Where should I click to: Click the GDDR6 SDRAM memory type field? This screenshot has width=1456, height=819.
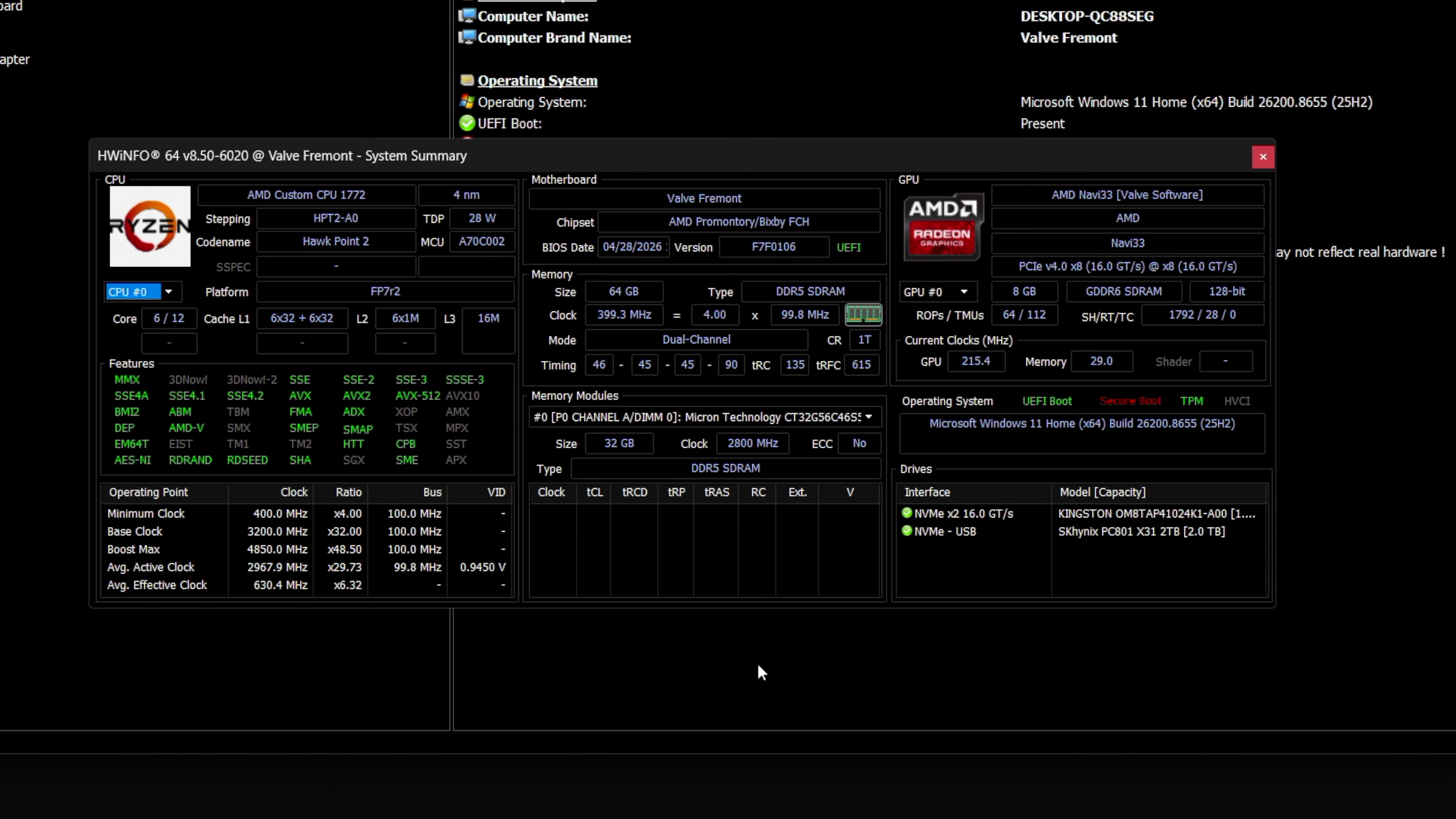click(1123, 292)
